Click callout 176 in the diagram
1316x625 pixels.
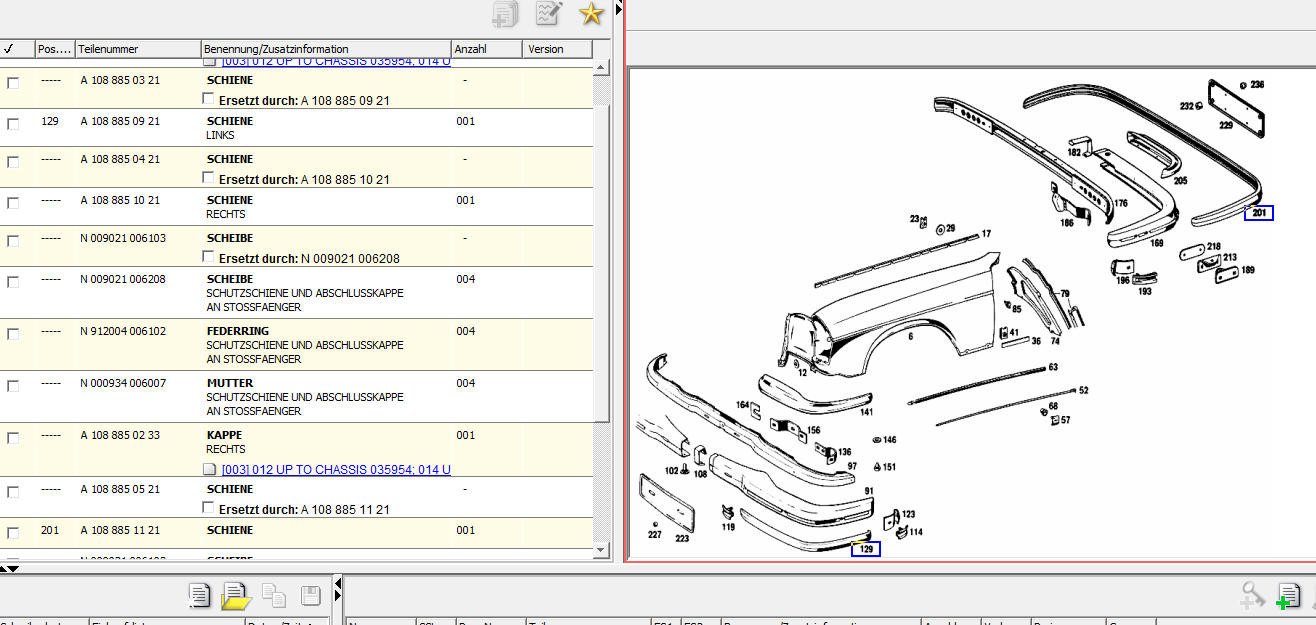click(1120, 203)
